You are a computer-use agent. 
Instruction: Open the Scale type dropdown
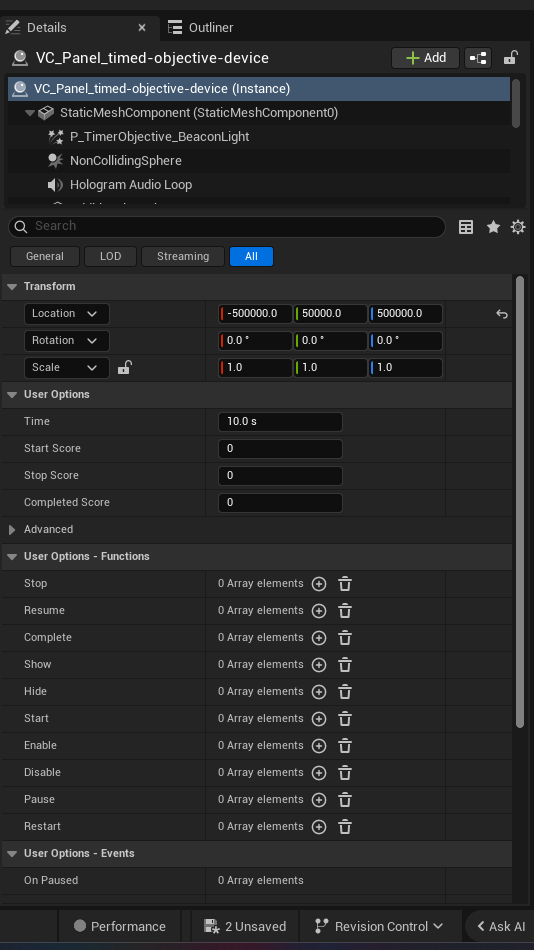66,368
